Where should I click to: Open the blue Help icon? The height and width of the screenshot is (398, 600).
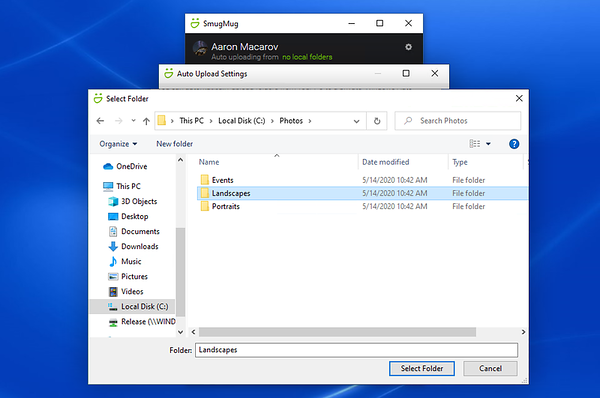click(514, 144)
